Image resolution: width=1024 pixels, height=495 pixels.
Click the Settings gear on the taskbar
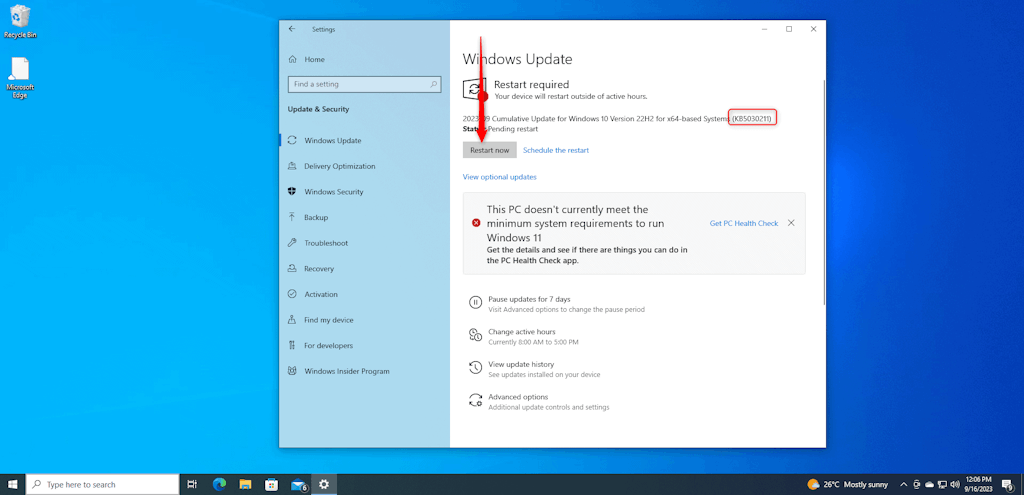pos(324,485)
